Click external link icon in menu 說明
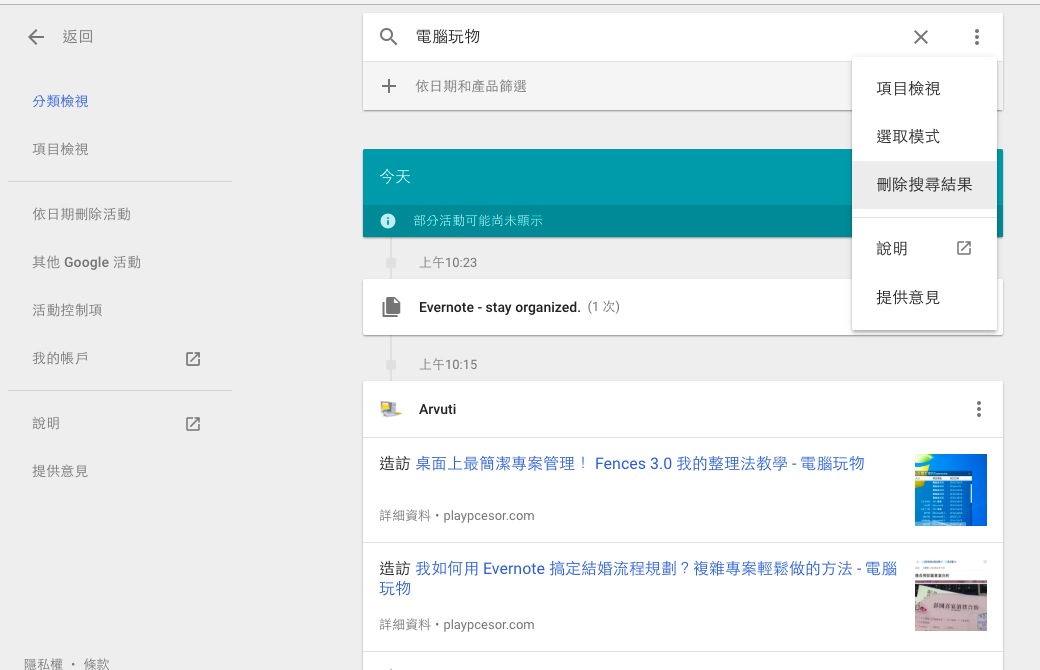 point(964,248)
